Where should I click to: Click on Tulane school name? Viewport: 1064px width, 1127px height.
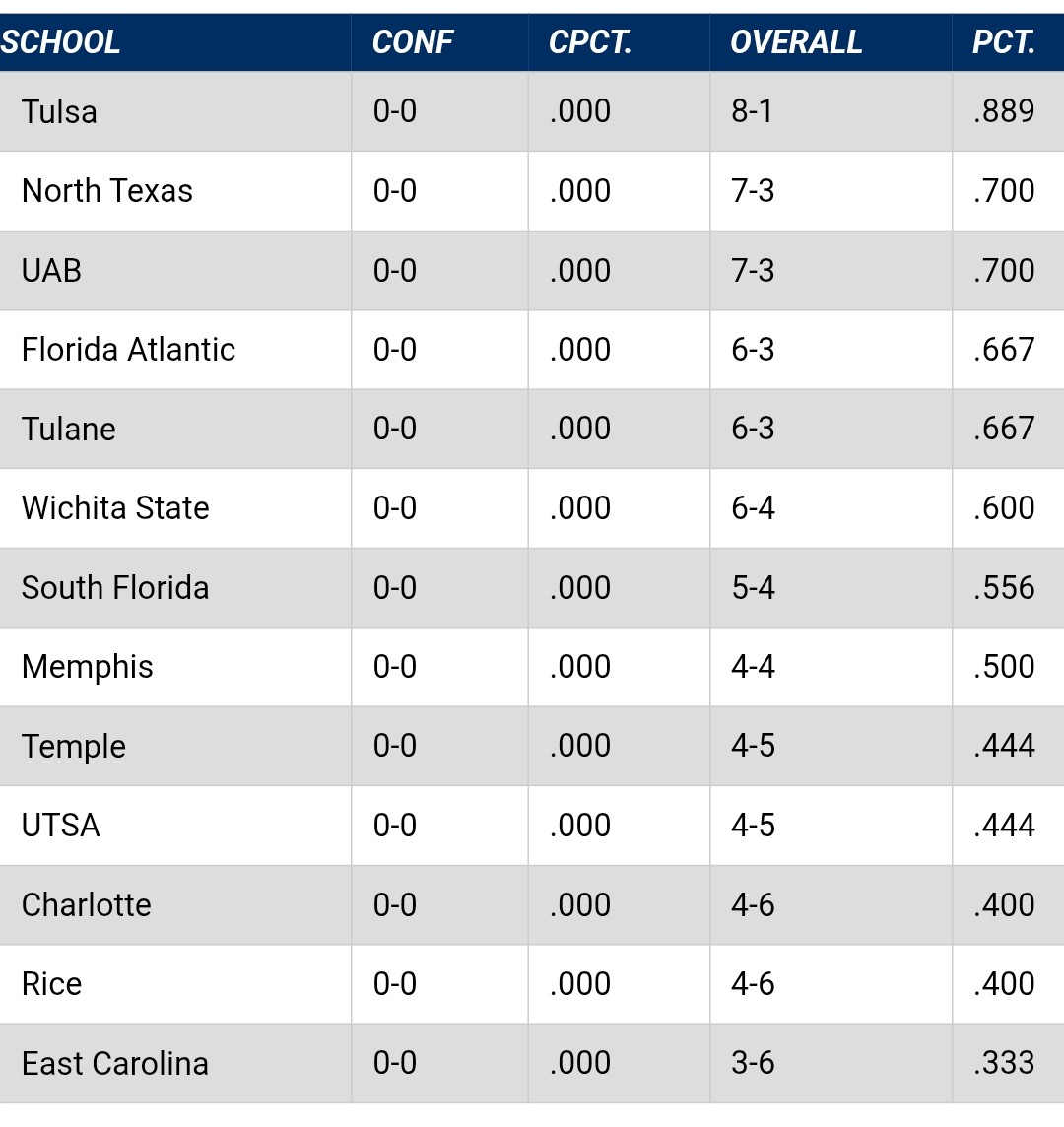(69, 429)
